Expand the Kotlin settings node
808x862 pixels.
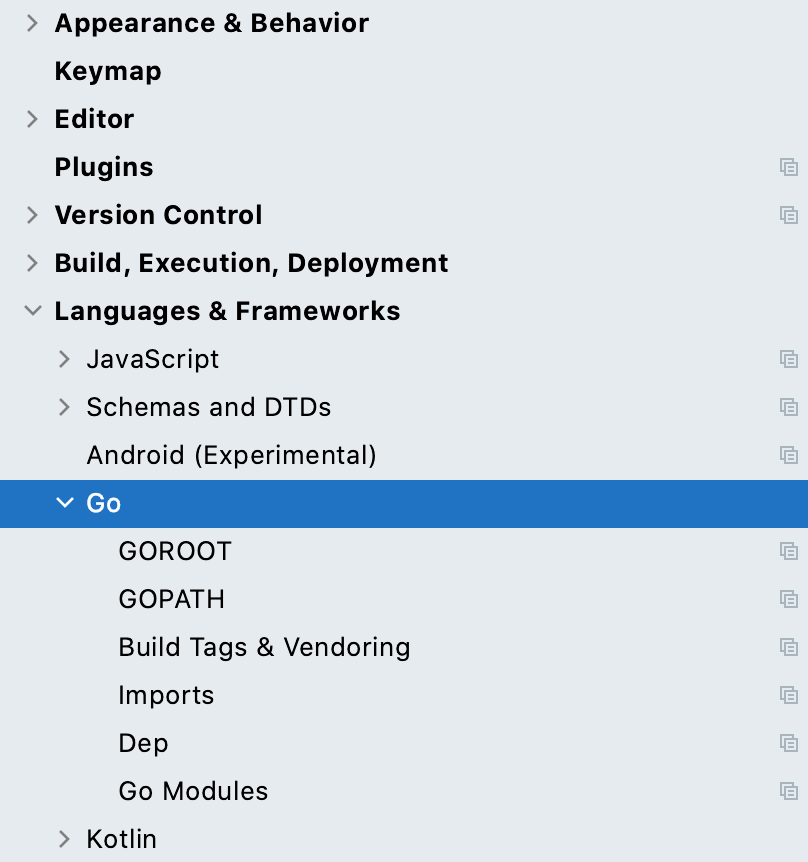tap(65, 839)
